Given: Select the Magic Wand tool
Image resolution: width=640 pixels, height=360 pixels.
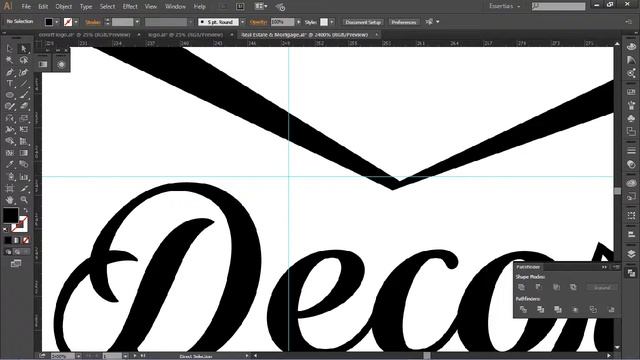Looking at the screenshot, I should point(10,60).
